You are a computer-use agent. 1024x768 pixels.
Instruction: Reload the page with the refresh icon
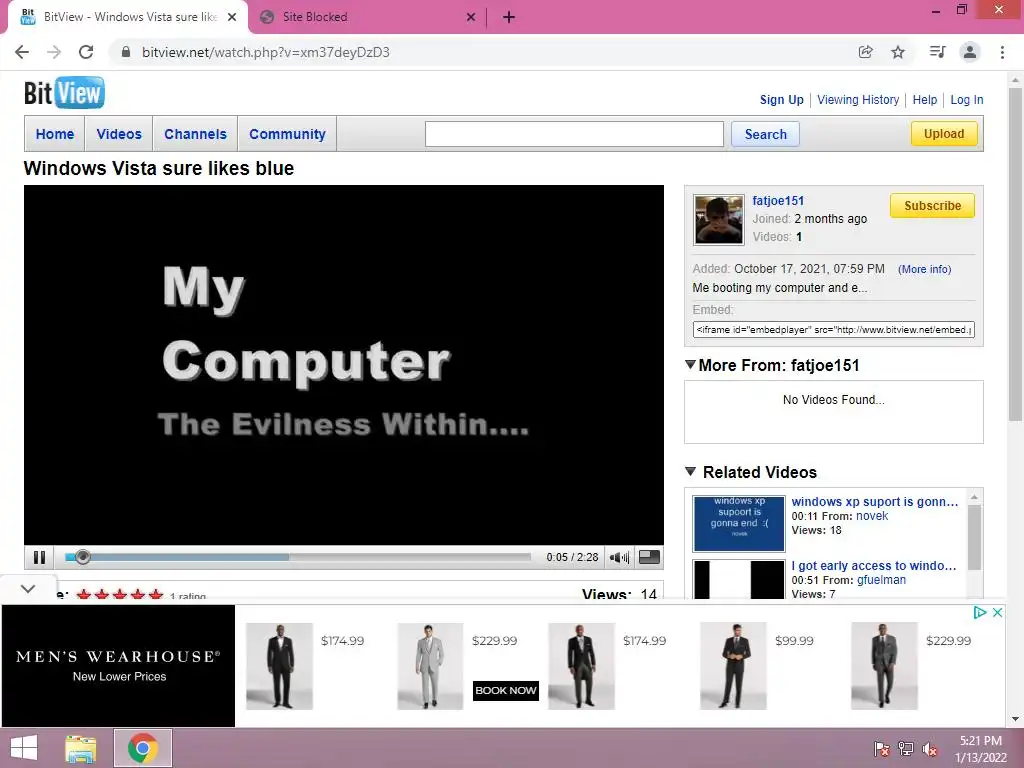coord(86,52)
